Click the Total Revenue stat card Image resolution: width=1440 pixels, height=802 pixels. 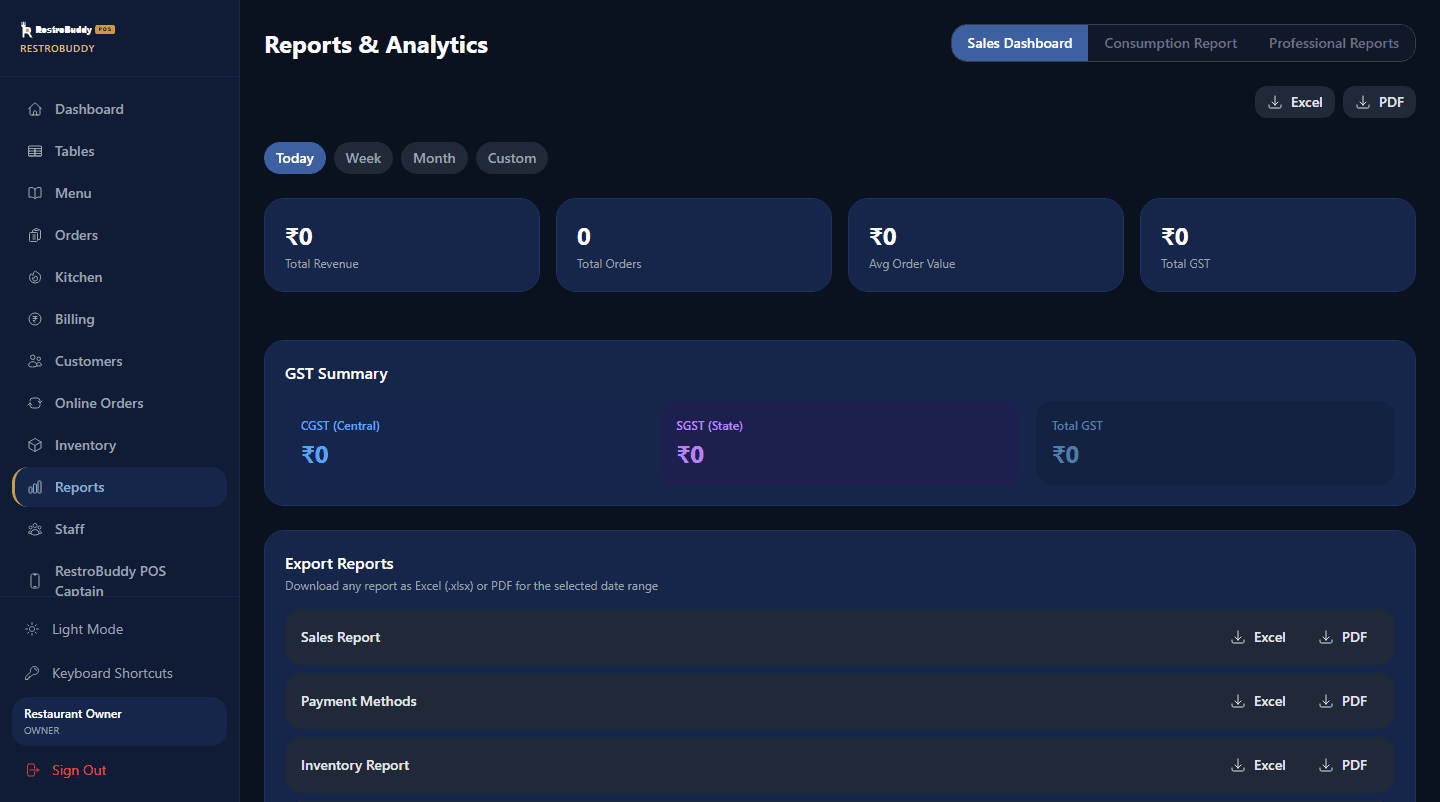(x=402, y=245)
